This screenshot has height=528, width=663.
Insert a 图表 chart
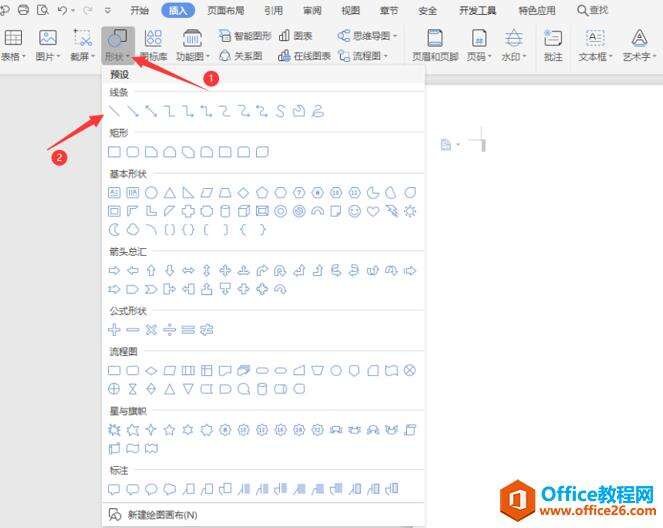click(x=295, y=36)
